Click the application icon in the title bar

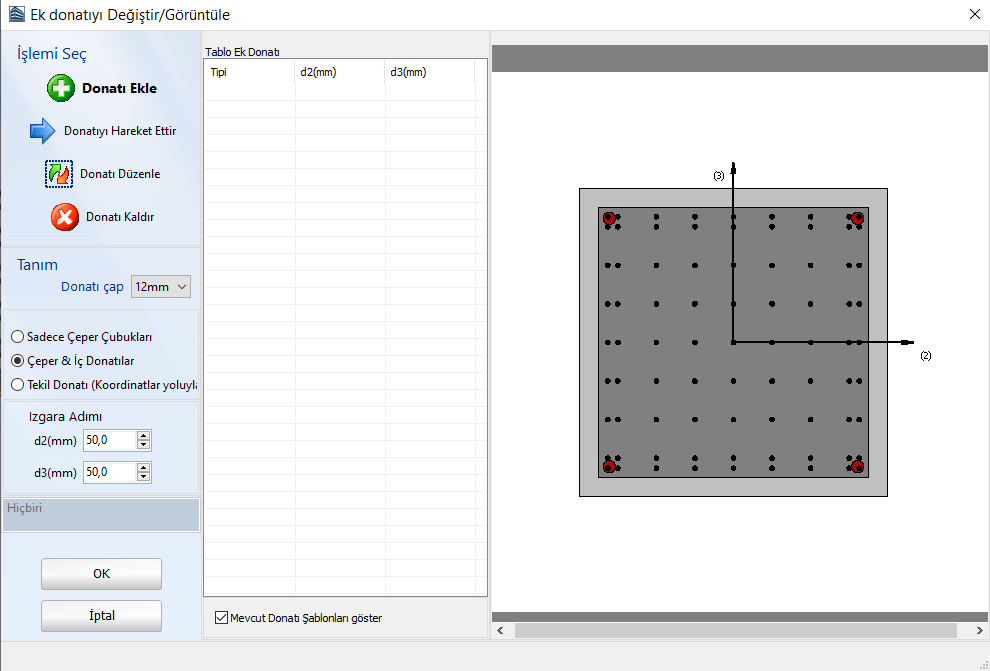14,14
